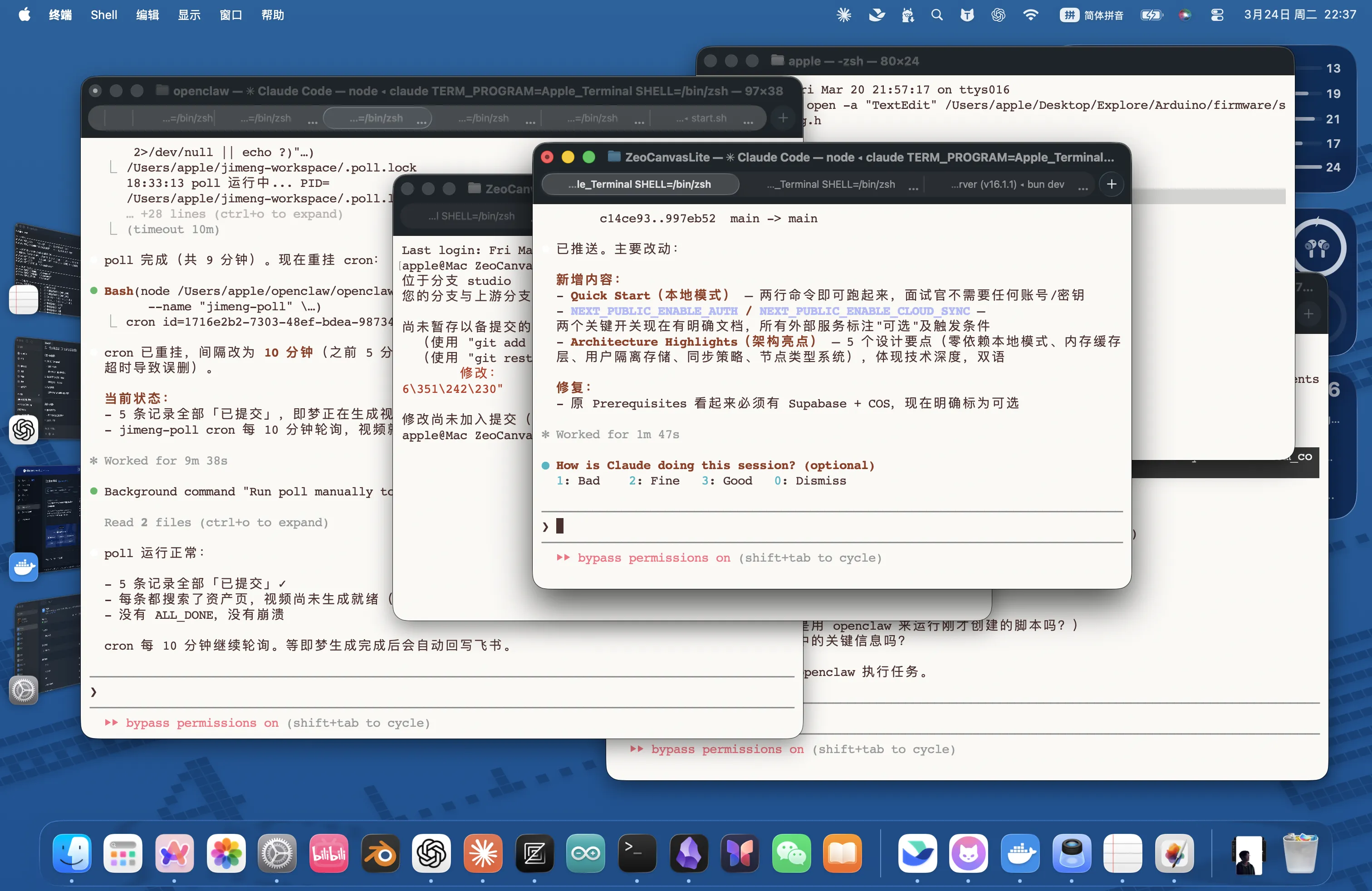This screenshot has width=1372, height=891.
Task: Click the NEXT_PUBLIC_ENABLE_AUTH link
Action: pos(656,311)
